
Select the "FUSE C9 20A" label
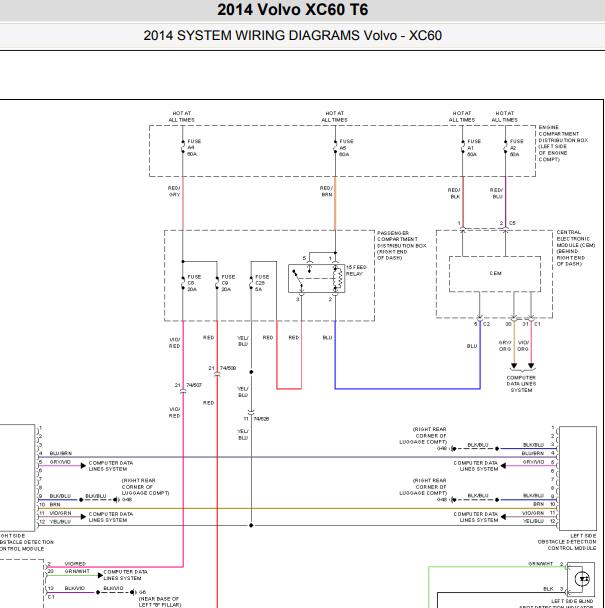(228, 283)
